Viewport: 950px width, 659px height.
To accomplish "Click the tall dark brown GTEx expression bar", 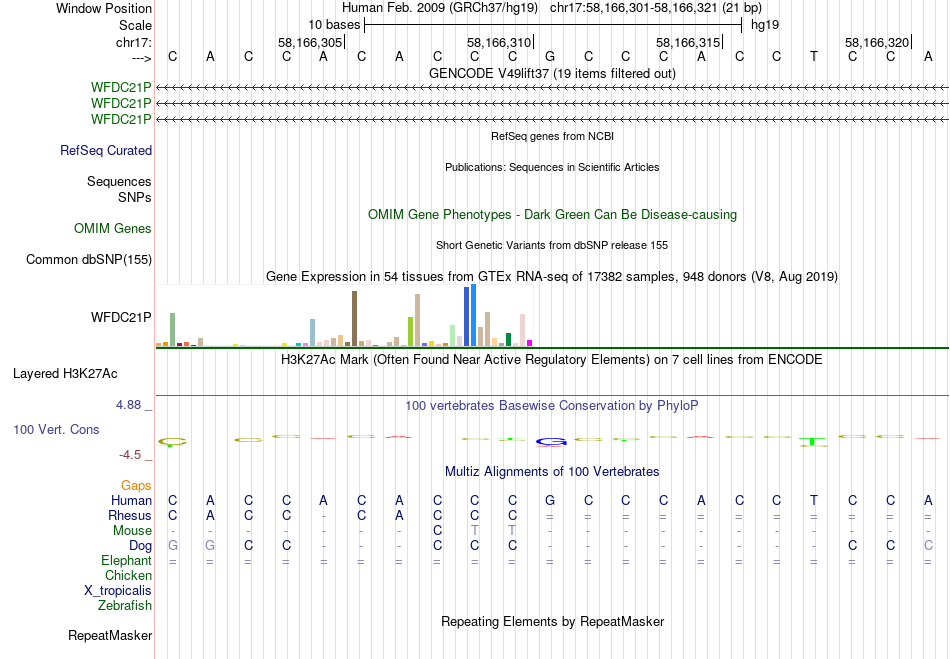I will click(354, 319).
